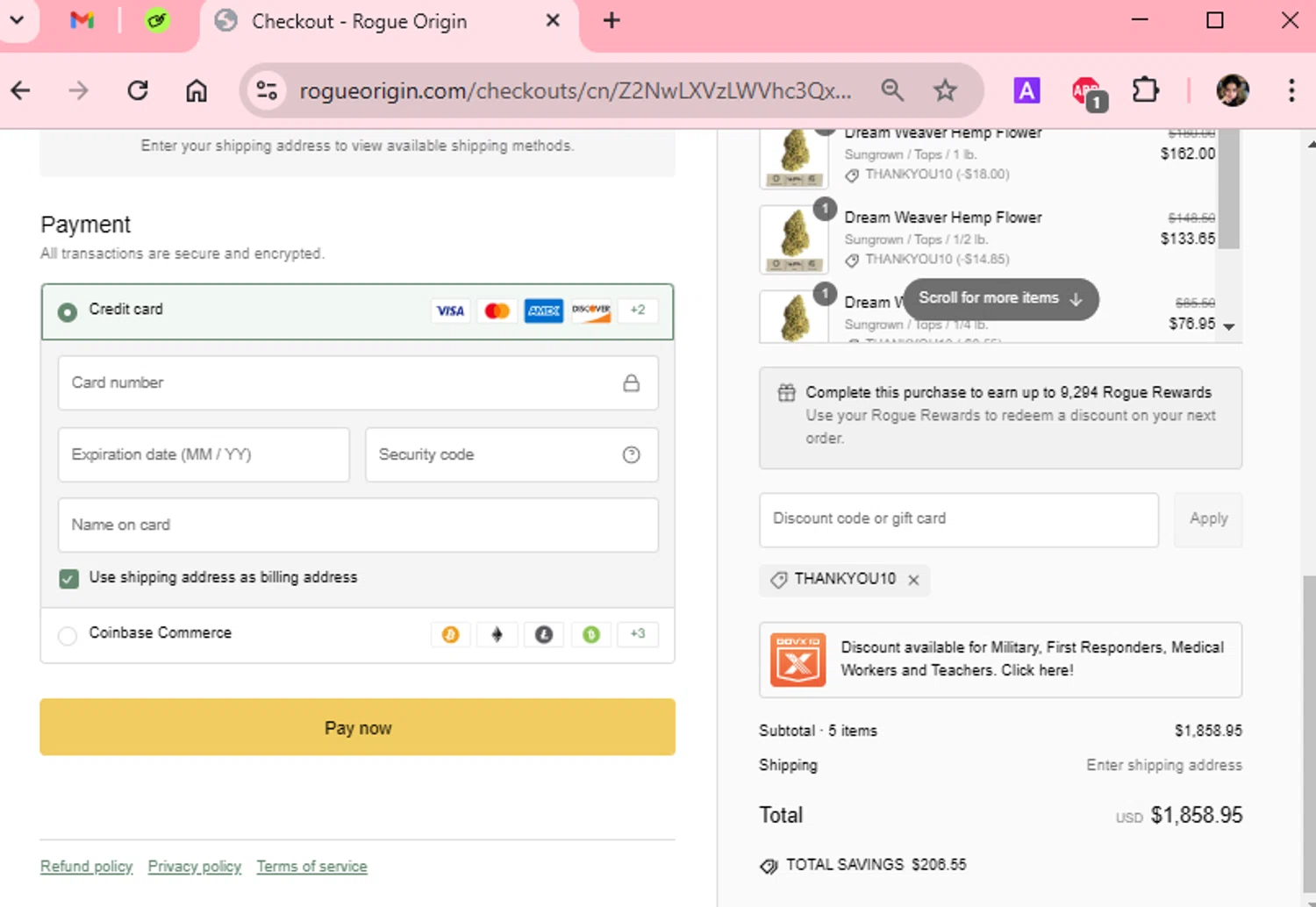
Task: Click the TOTAL SAVINGS tag icon
Action: tap(769, 867)
